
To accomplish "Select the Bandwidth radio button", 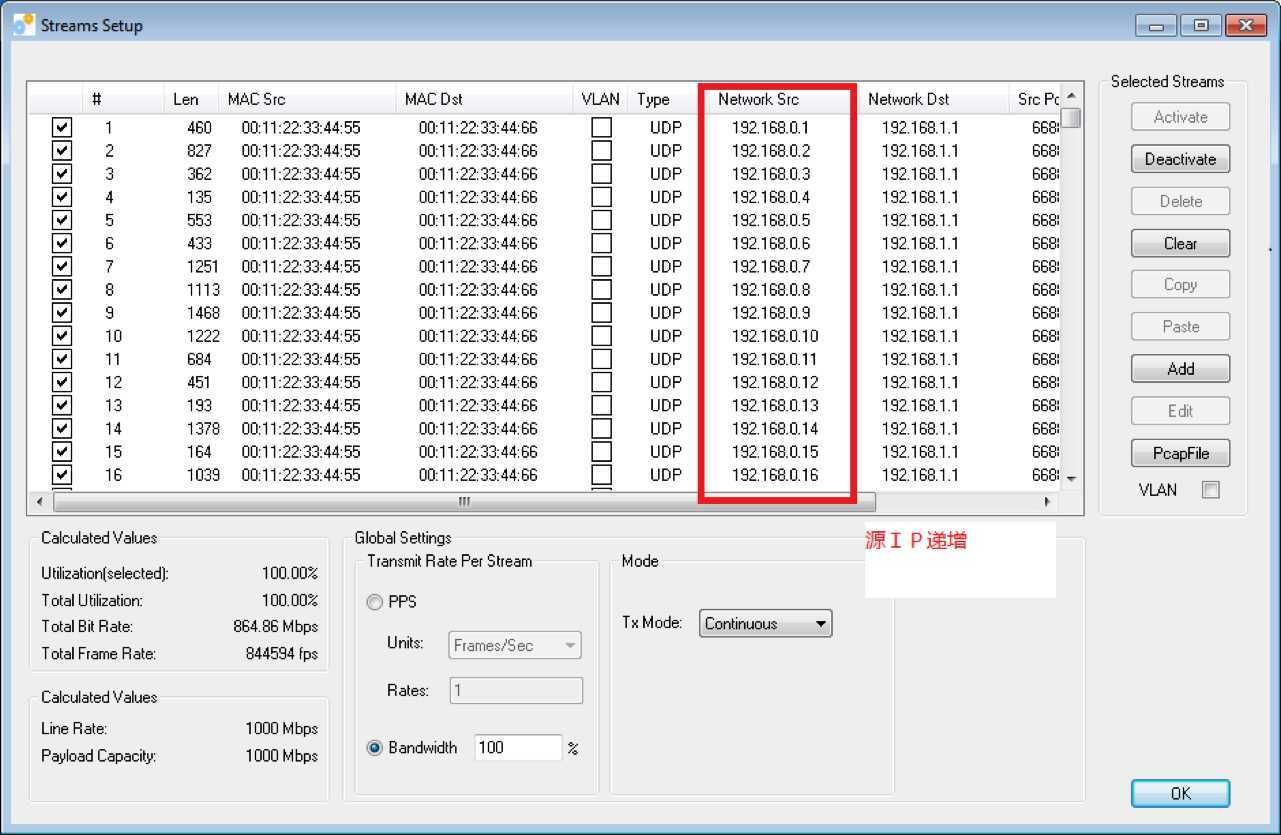I will click(x=375, y=748).
